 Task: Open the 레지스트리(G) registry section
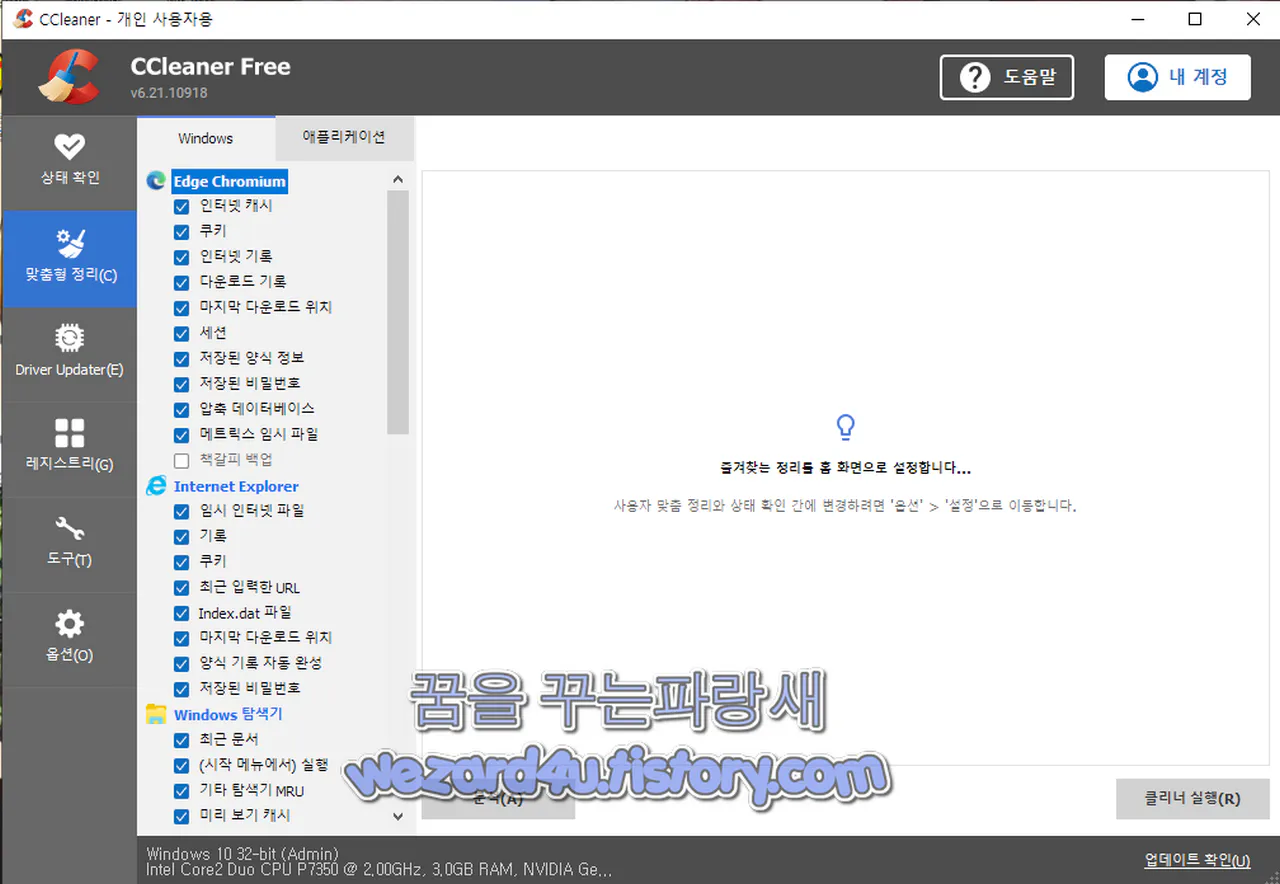[x=69, y=449]
